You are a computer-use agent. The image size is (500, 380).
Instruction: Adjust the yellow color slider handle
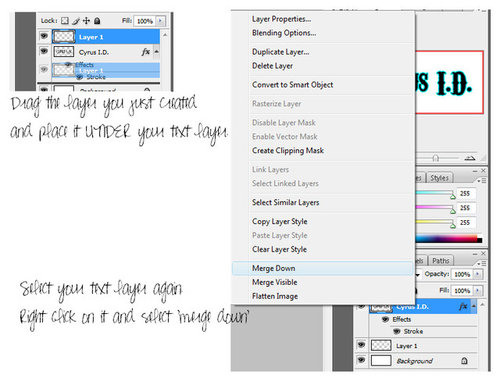[x=453, y=225]
